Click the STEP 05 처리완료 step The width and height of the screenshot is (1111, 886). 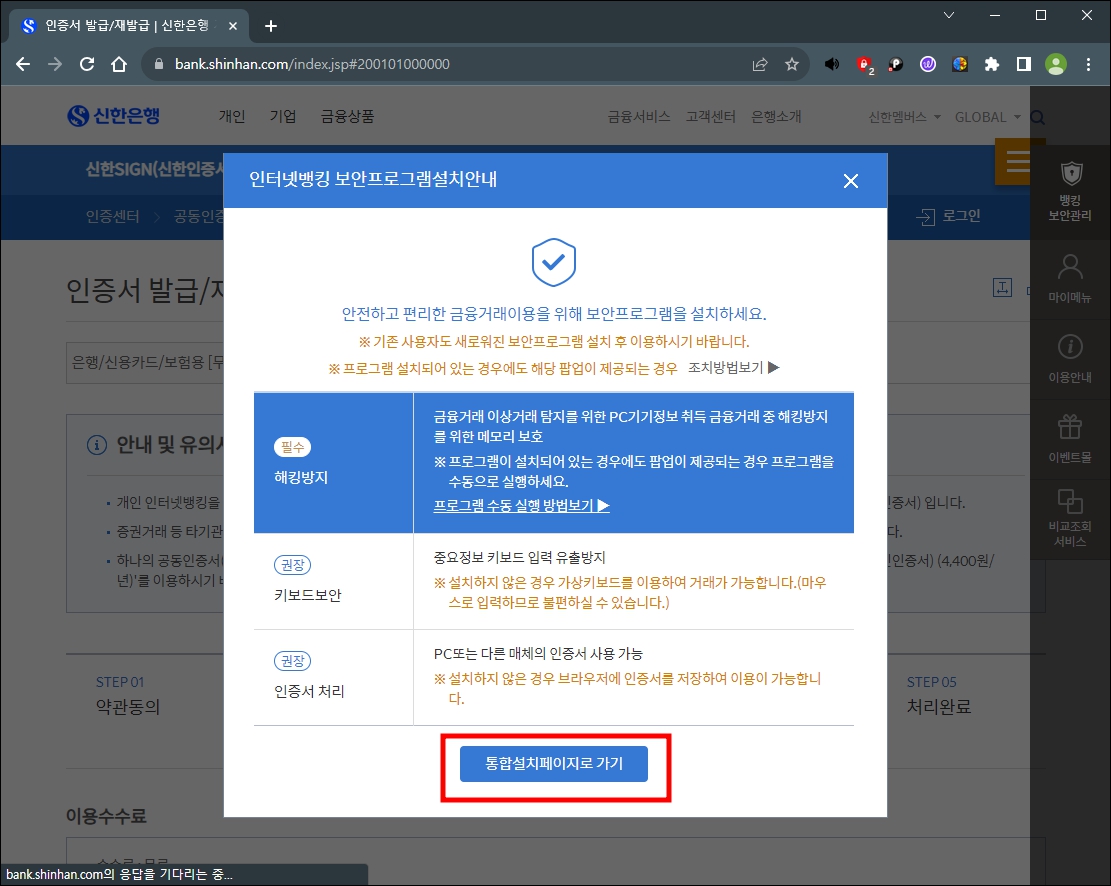click(939, 695)
